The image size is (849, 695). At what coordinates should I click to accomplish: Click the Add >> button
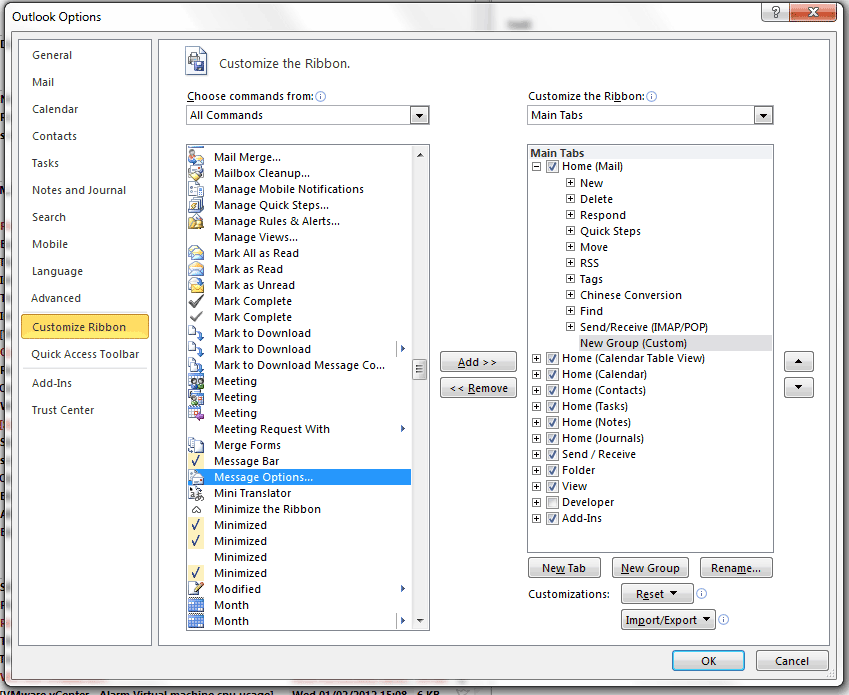[478, 362]
